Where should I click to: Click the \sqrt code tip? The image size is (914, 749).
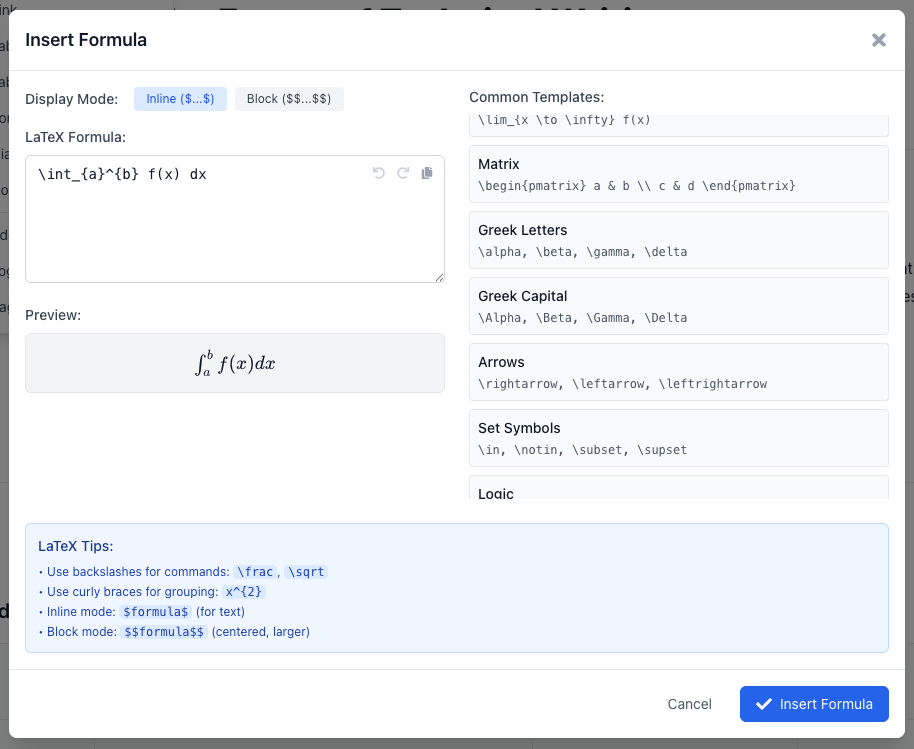[306, 572]
